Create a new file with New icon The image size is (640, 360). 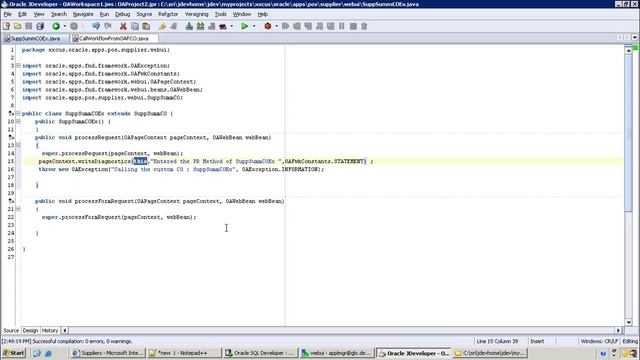click(x=6, y=26)
